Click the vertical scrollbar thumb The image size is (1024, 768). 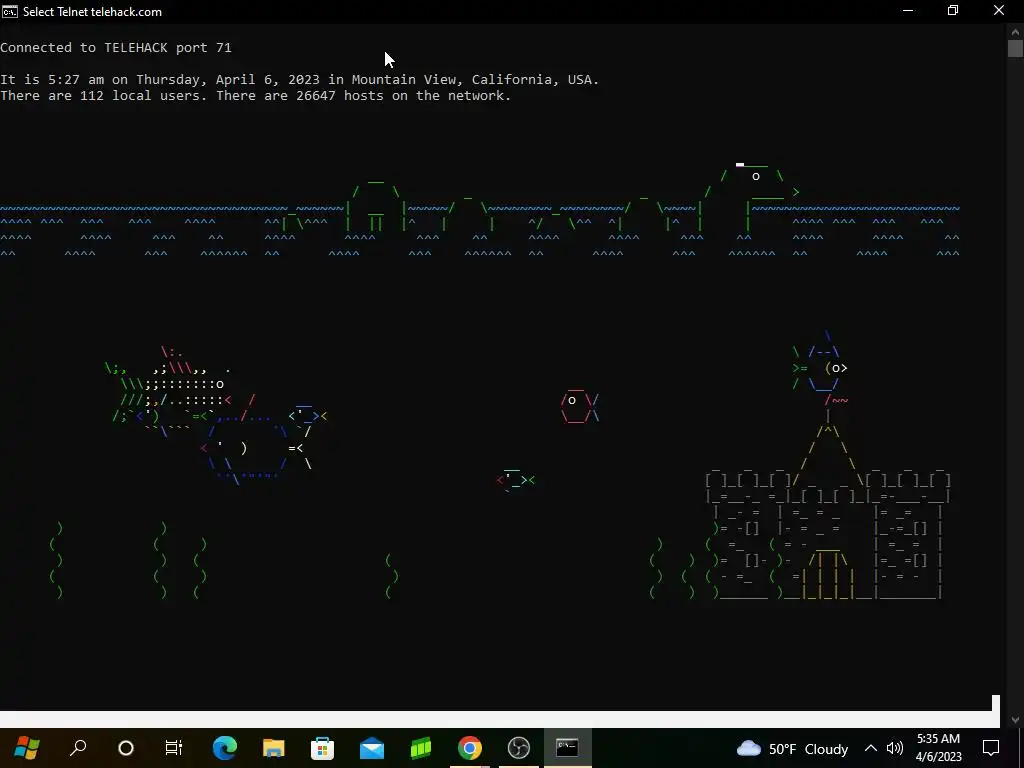click(x=1015, y=48)
